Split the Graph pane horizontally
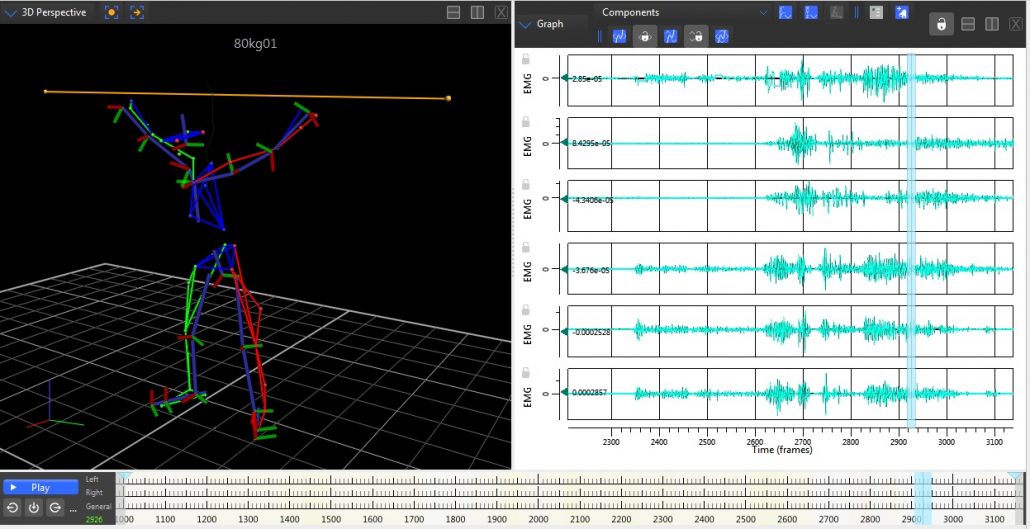The image size is (1030, 529). tap(968, 24)
